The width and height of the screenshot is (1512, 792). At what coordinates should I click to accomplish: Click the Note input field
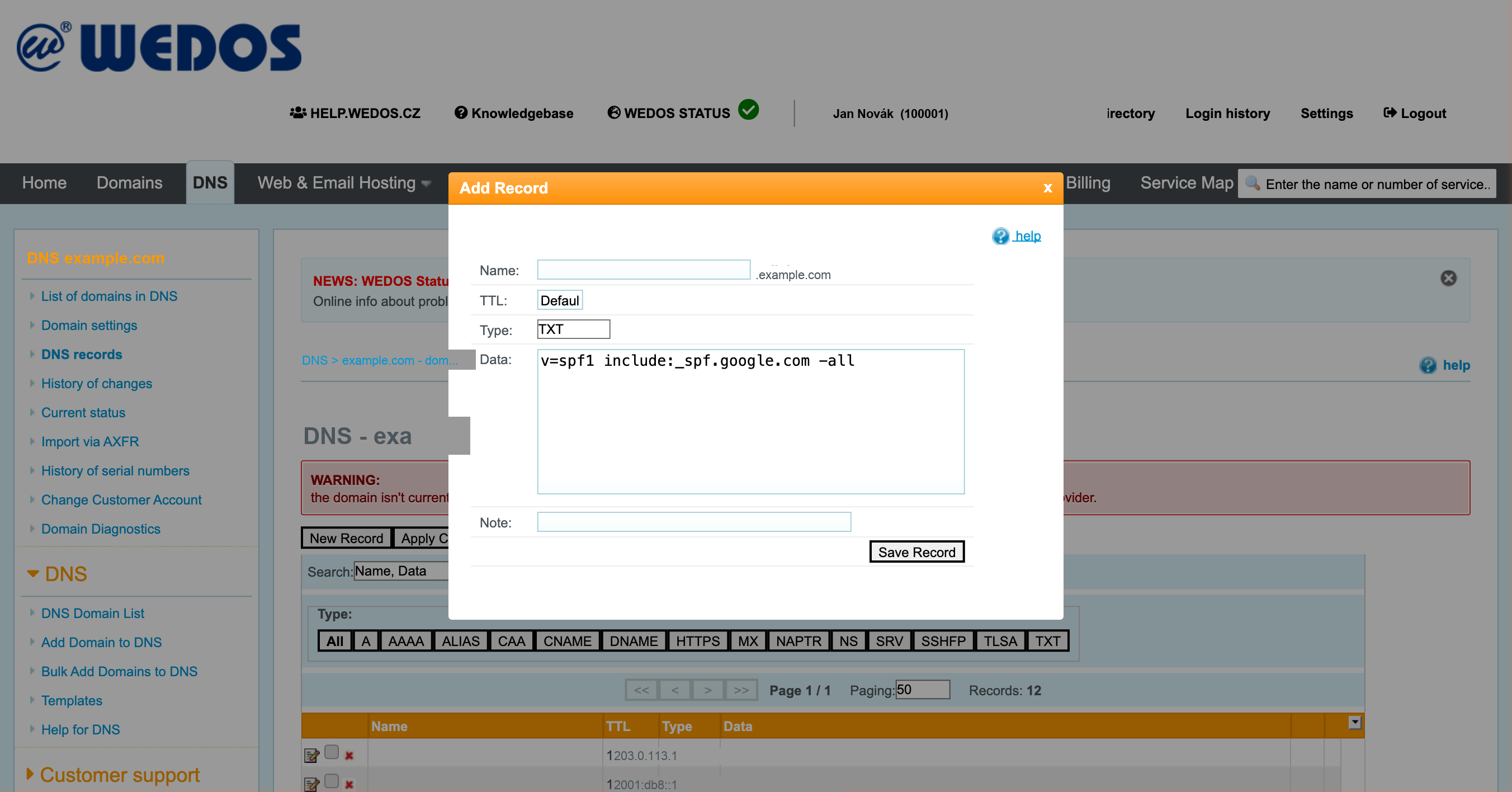pyautogui.click(x=693, y=521)
